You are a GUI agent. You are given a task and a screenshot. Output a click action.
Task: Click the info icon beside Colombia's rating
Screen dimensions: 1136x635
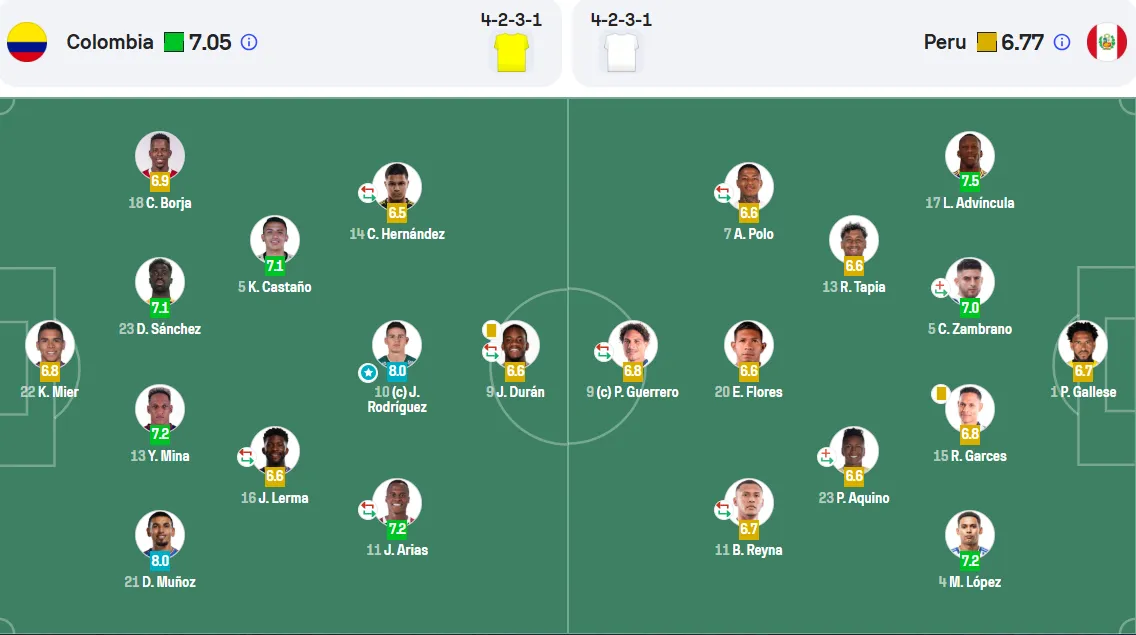tap(248, 42)
